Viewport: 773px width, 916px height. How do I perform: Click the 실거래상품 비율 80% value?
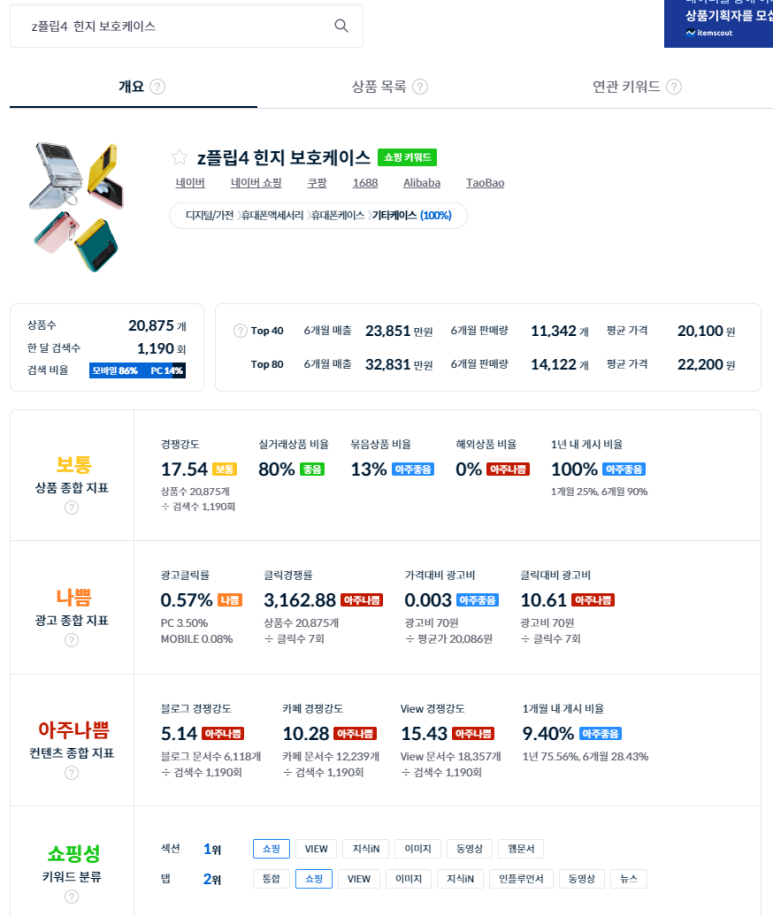276,469
